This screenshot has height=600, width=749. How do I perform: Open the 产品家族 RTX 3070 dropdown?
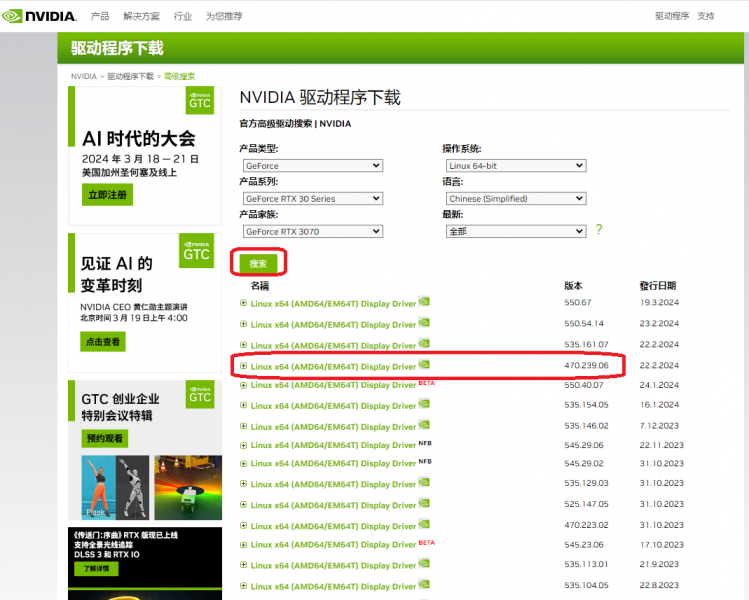point(313,232)
